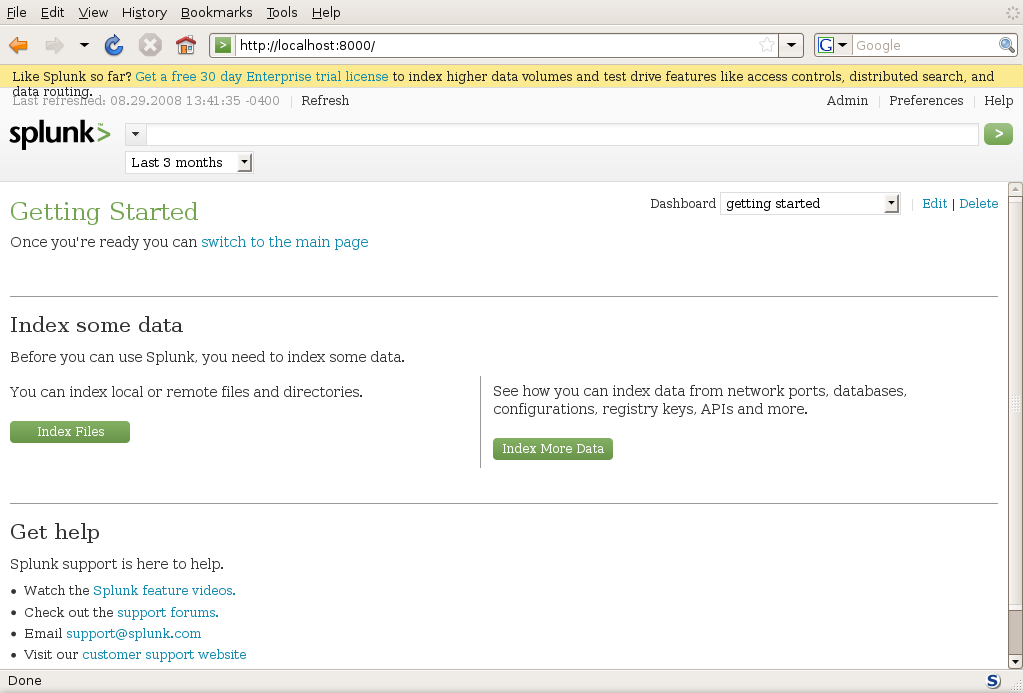
Task: Click inside the Google search field
Action: coord(925,45)
